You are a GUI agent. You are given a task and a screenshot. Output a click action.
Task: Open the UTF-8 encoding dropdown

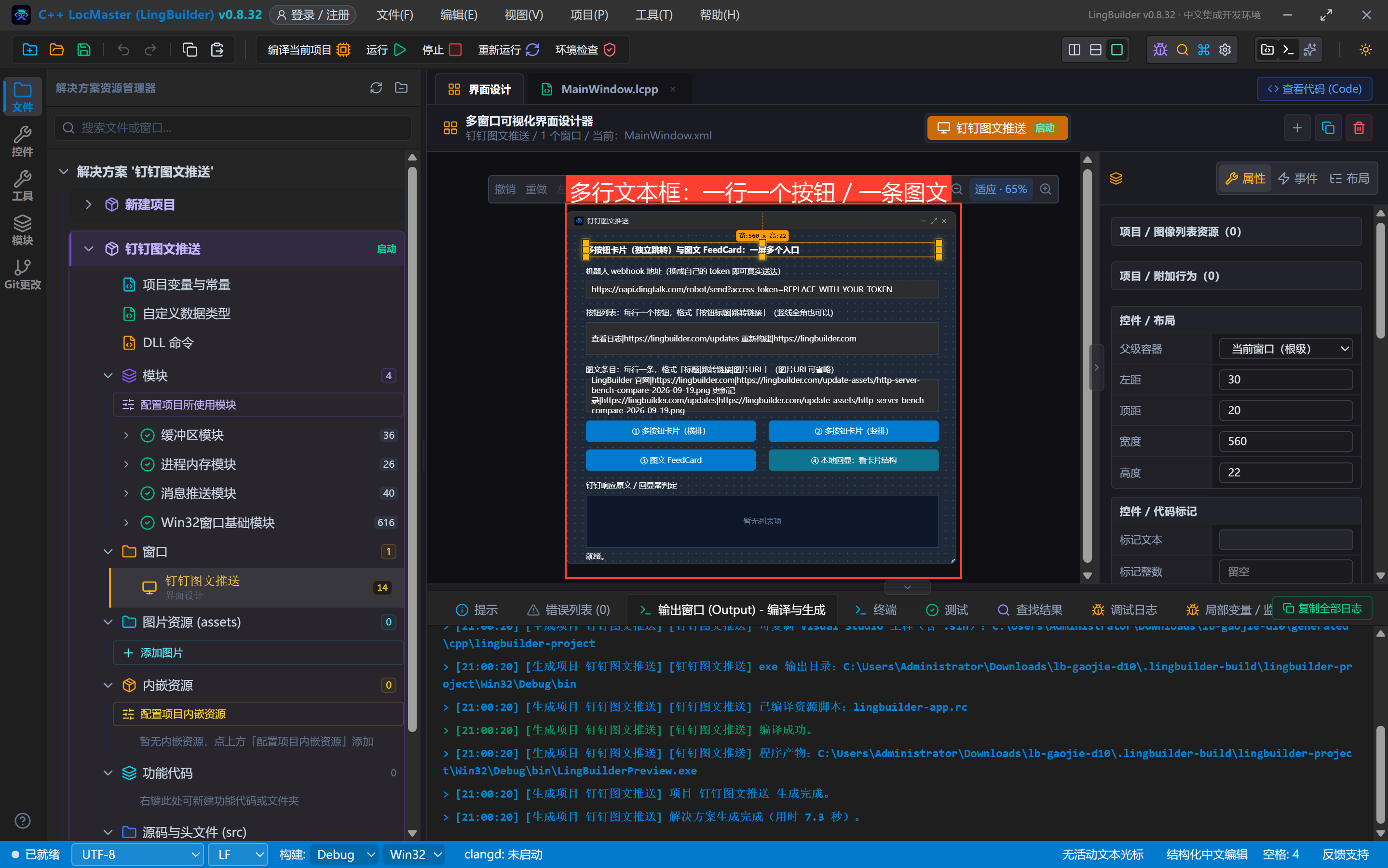(x=138, y=855)
